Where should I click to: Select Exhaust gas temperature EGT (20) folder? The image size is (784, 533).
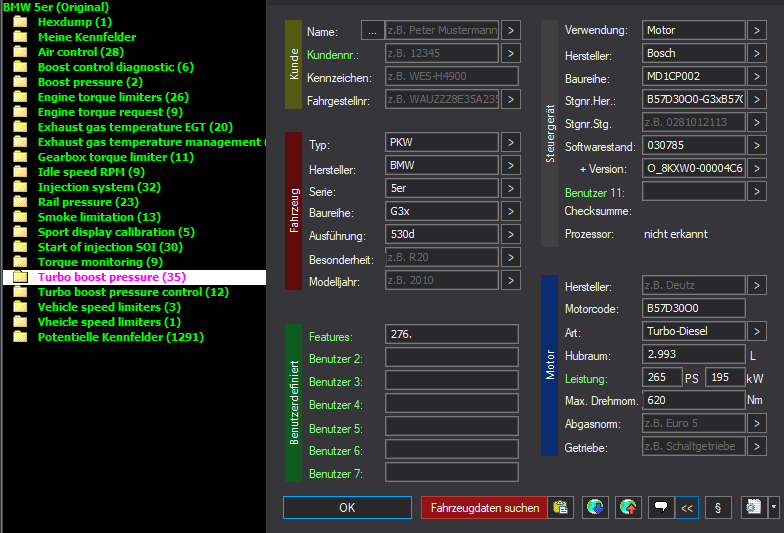[x=136, y=127]
